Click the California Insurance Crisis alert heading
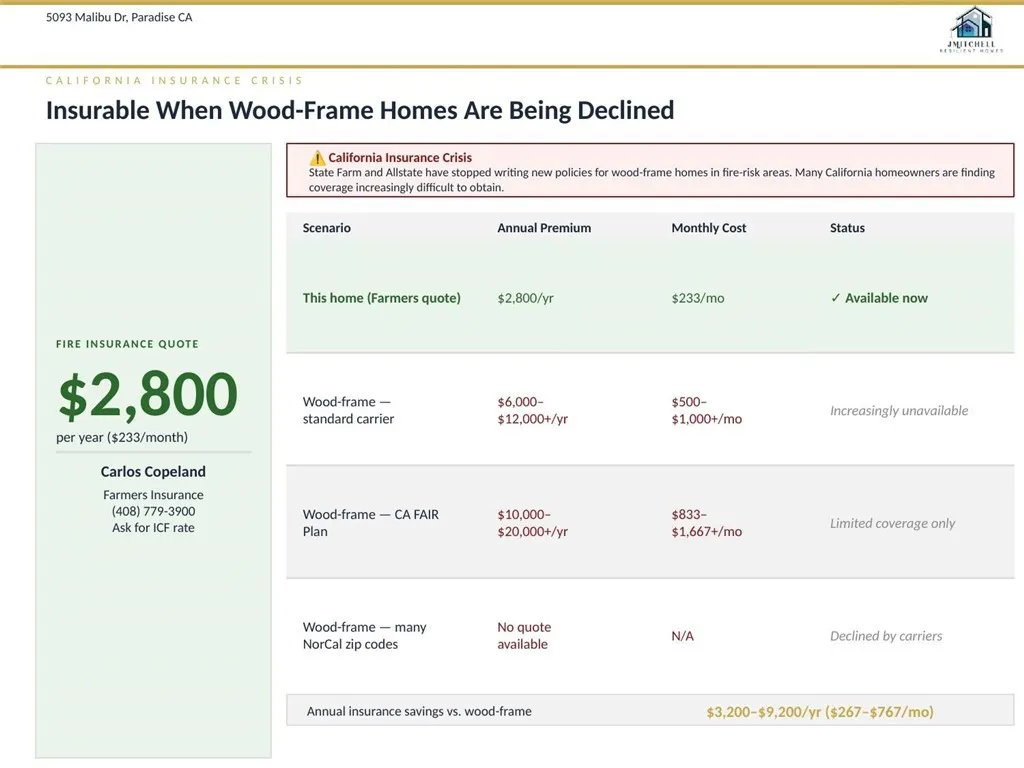This screenshot has width=1024, height=768. 399,158
